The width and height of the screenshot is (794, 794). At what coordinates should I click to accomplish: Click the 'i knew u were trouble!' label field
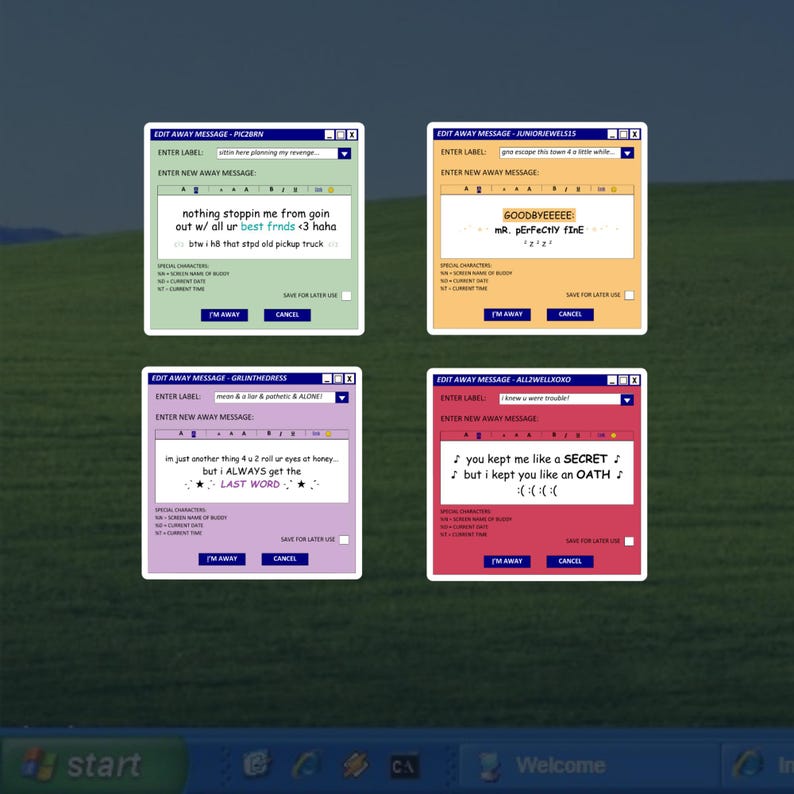pyautogui.click(x=560, y=399)
